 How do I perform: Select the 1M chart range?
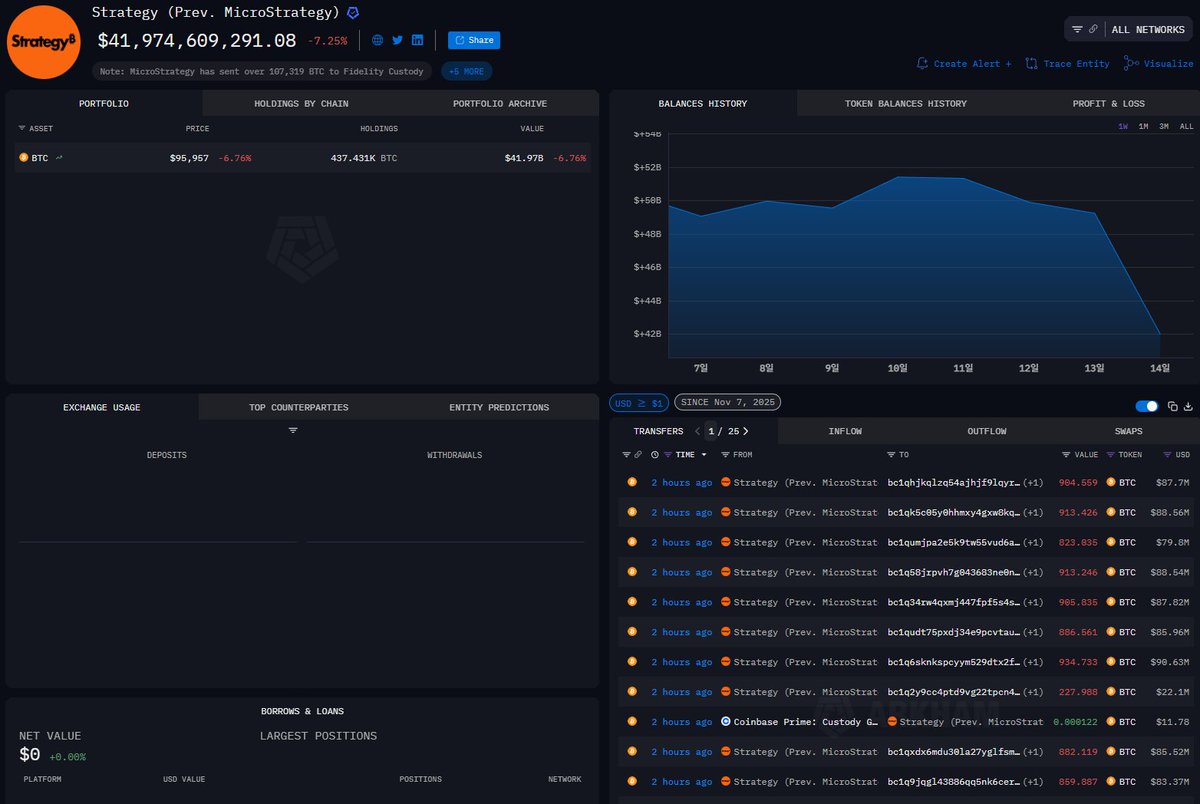pos(1143,127)
